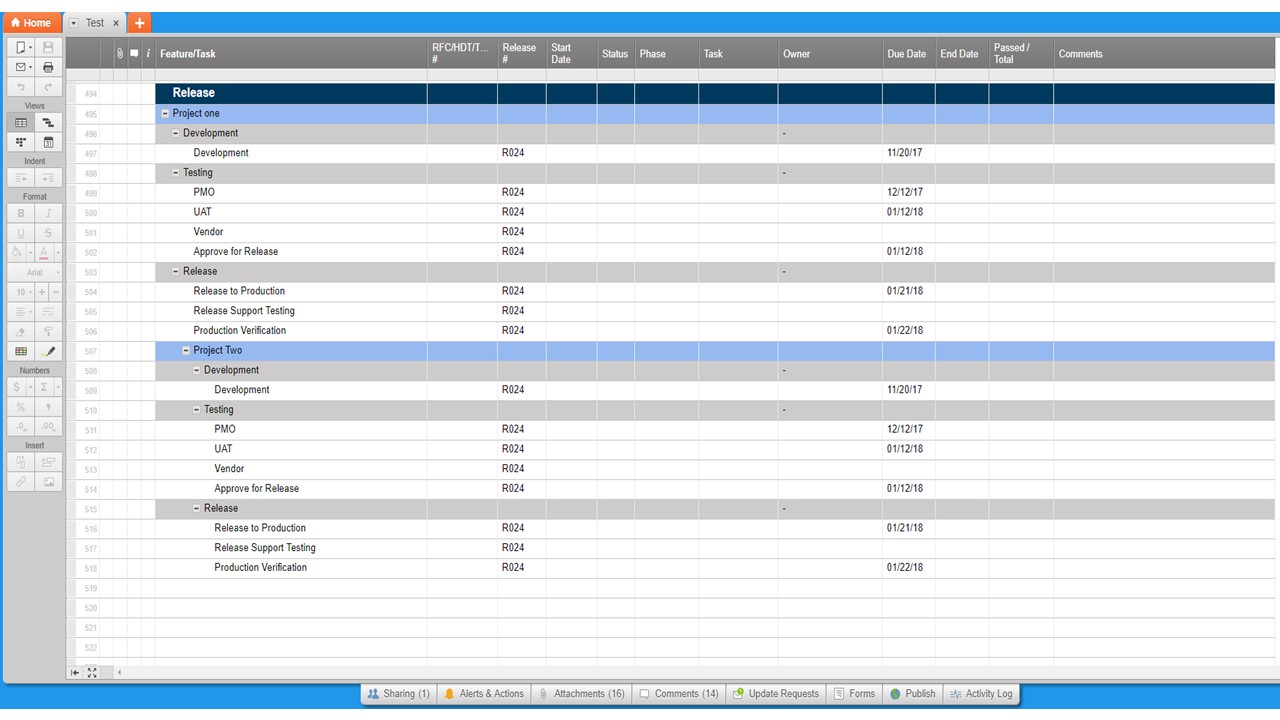Switch to Card View icon
1280x720 pixels.
pos(21,142)
